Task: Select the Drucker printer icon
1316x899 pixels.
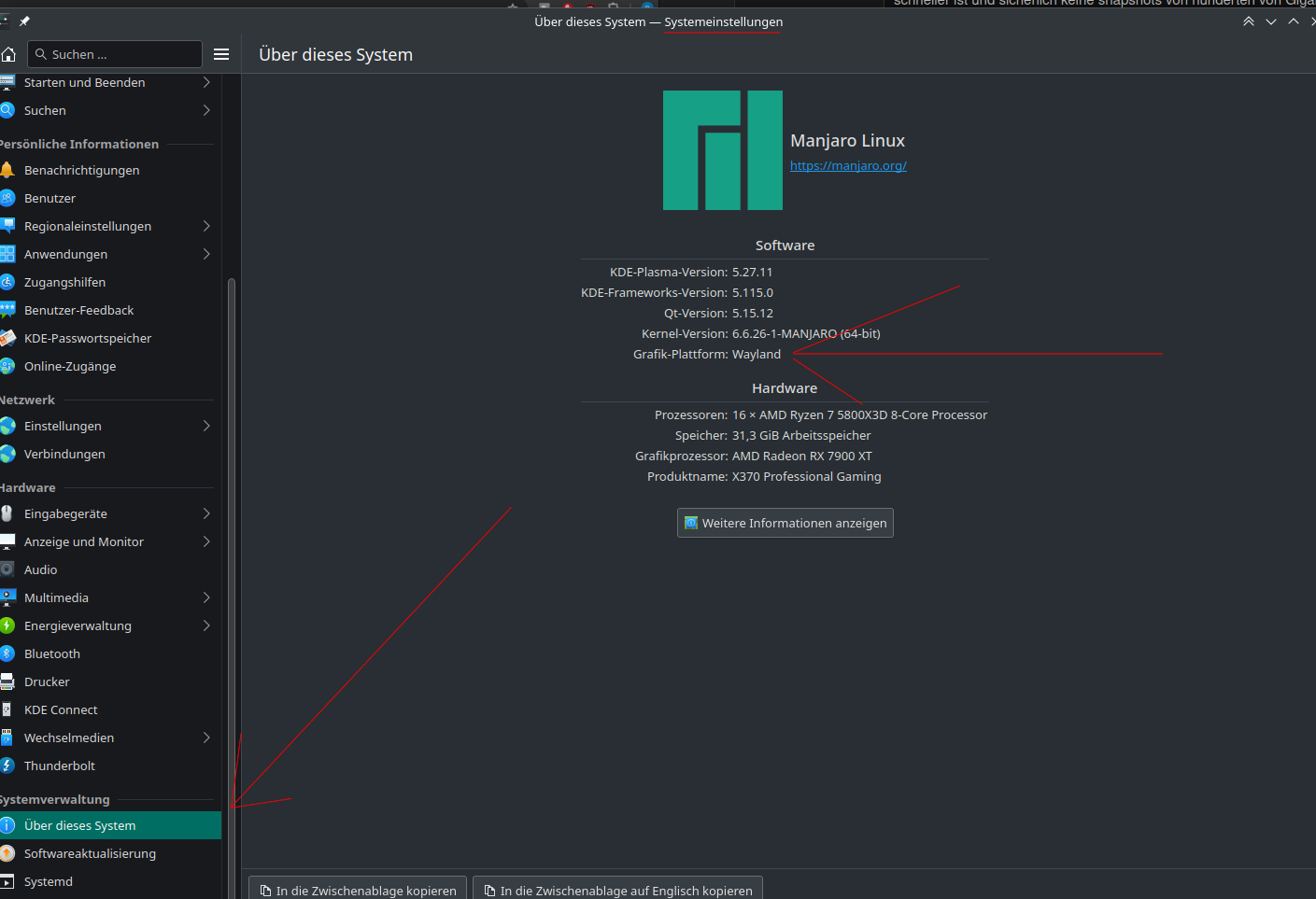Action: pos(7,681)
